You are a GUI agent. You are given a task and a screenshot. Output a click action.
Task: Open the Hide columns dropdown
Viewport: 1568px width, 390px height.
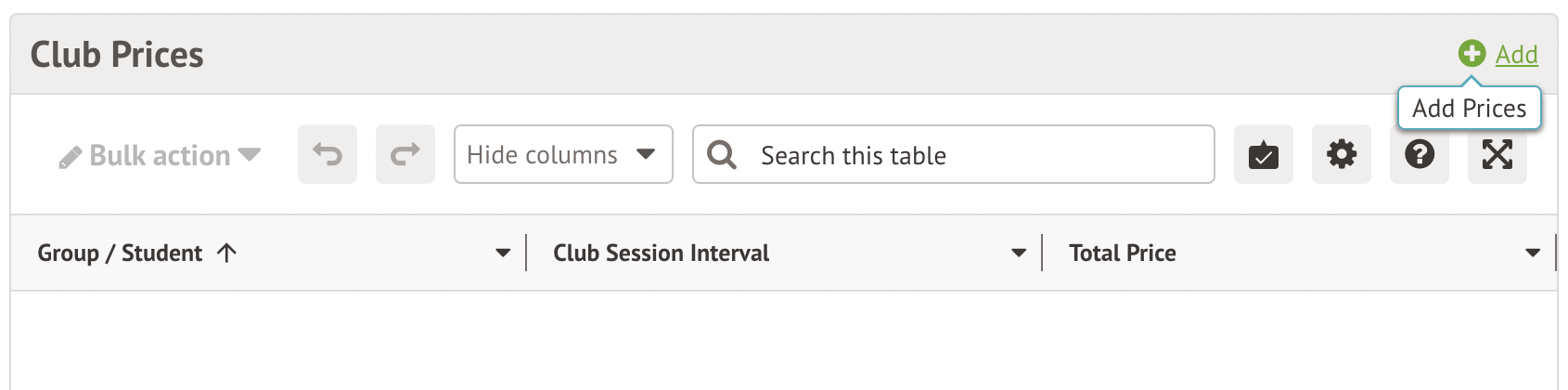[562, 154]
